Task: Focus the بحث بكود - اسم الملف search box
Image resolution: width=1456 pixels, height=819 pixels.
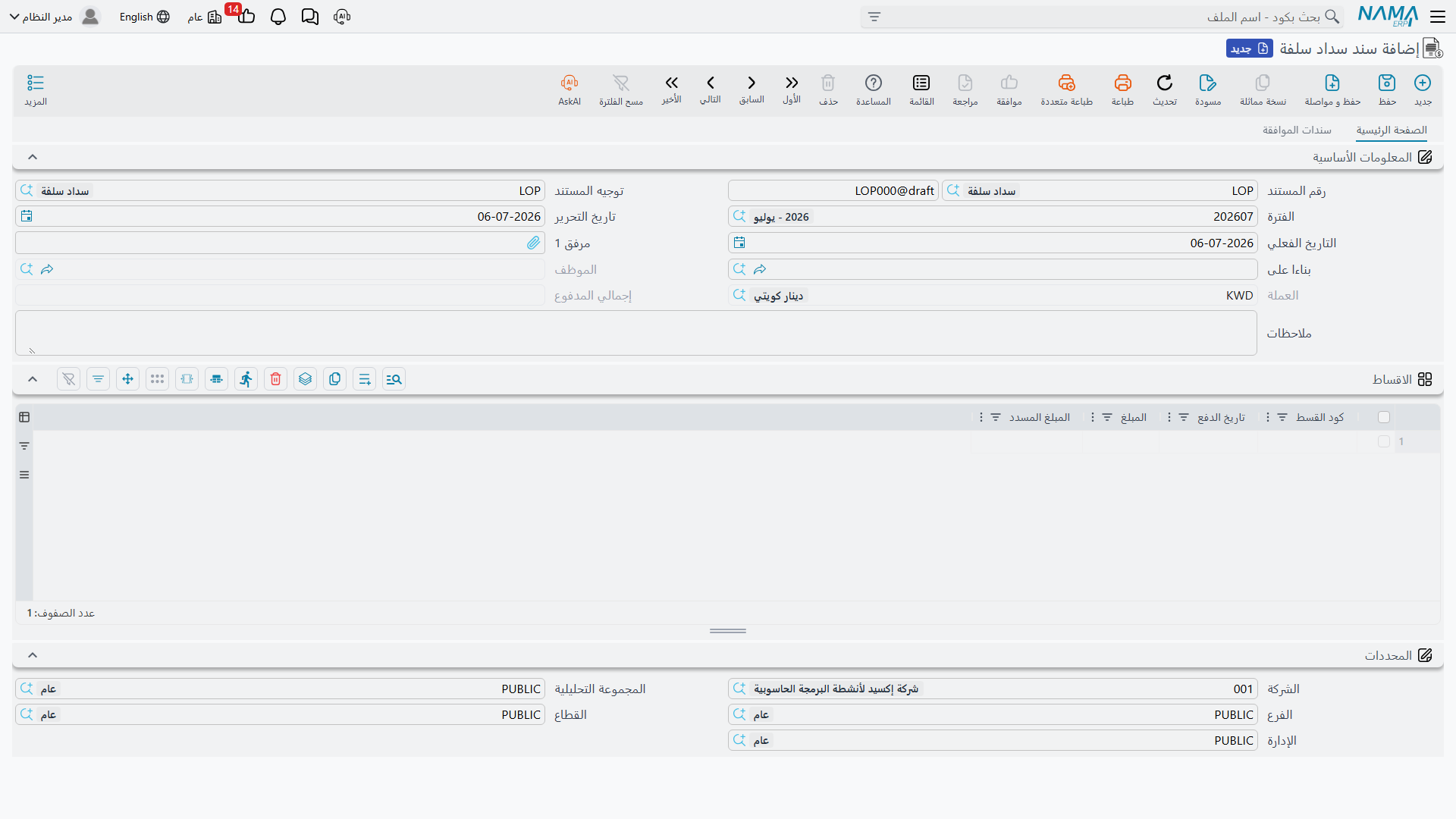Action: point(1102,17)
